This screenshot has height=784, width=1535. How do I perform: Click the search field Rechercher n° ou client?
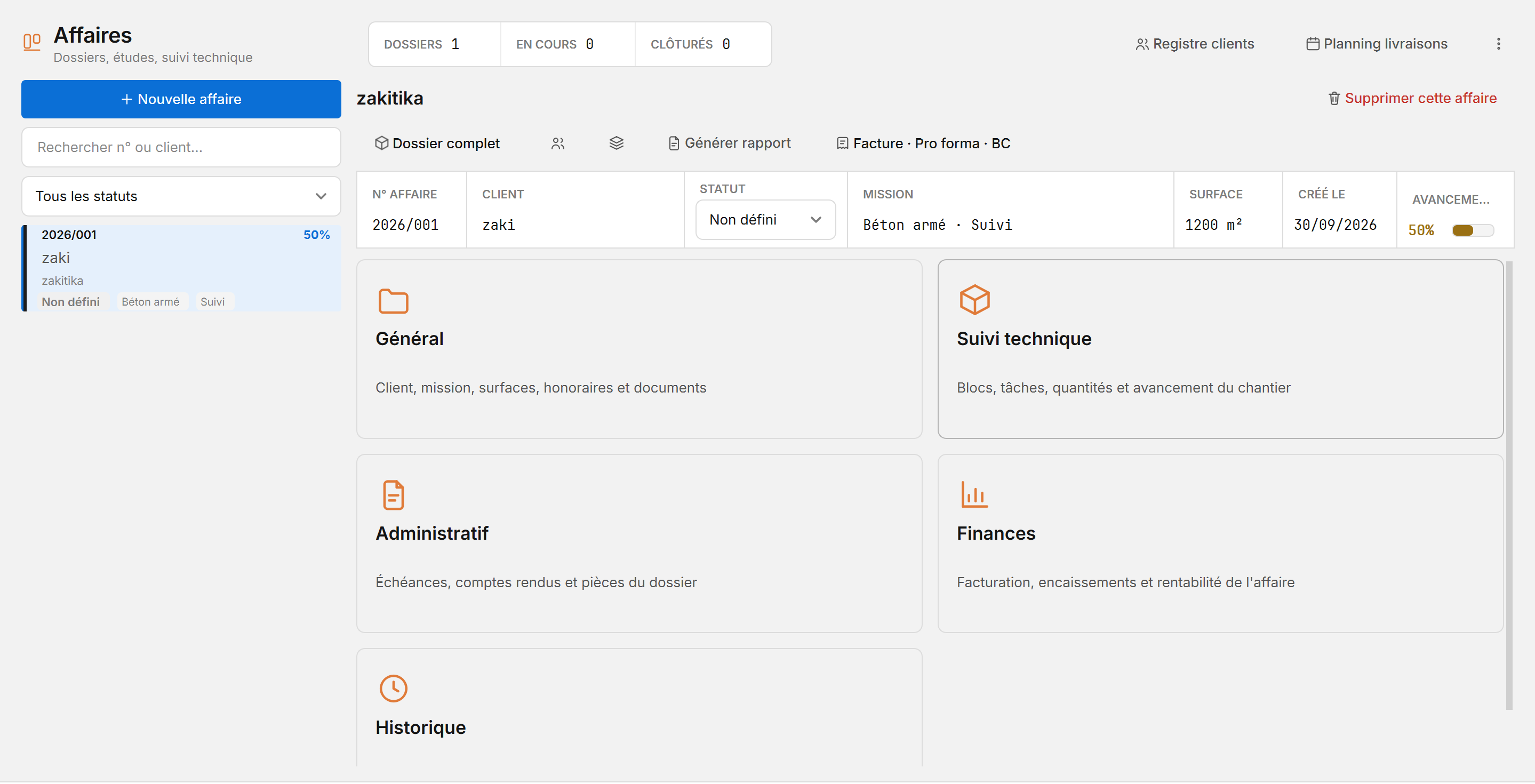(x=181, y=147)
